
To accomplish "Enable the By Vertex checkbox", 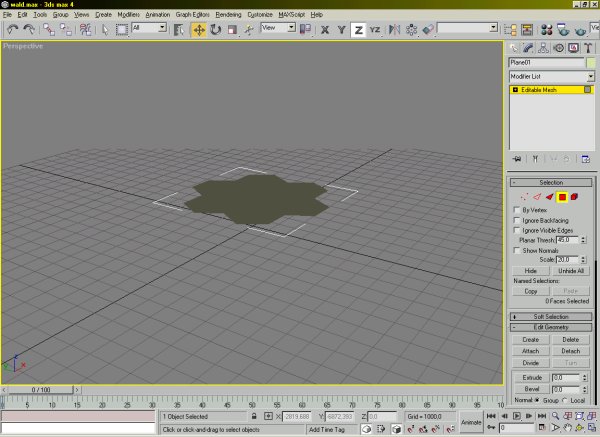I will coord(516,210).
